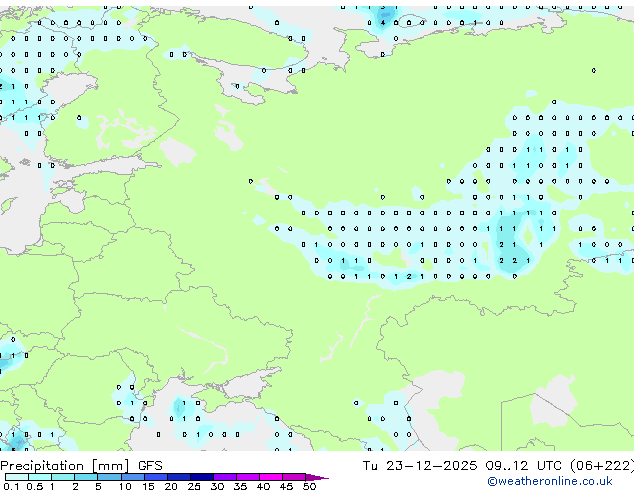Click the '40' legend scale label
The image size is (634, 490).
[263, 486]
